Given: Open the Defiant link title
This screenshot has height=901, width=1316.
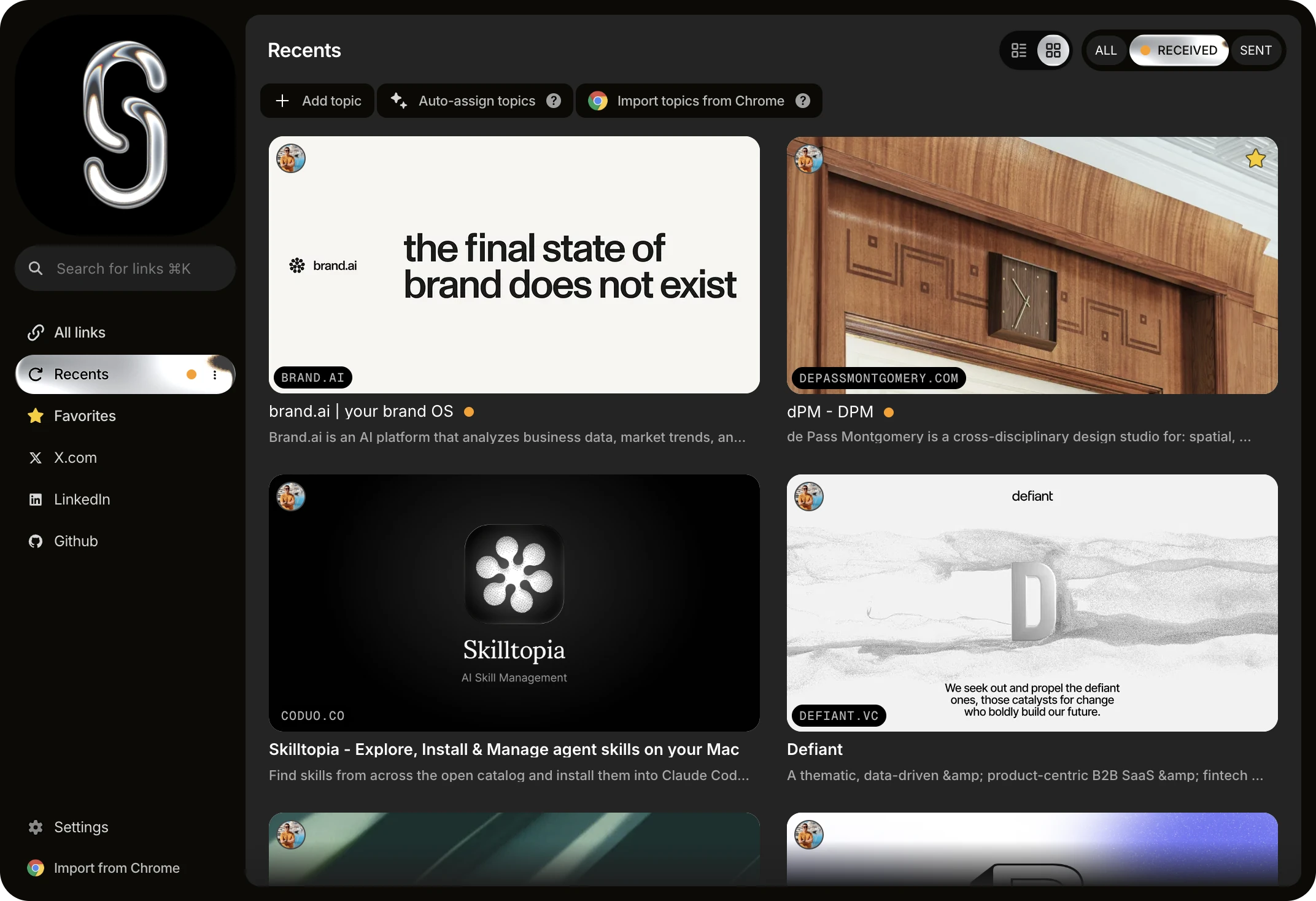Looking at the screenshot, I should click(815, 749).
